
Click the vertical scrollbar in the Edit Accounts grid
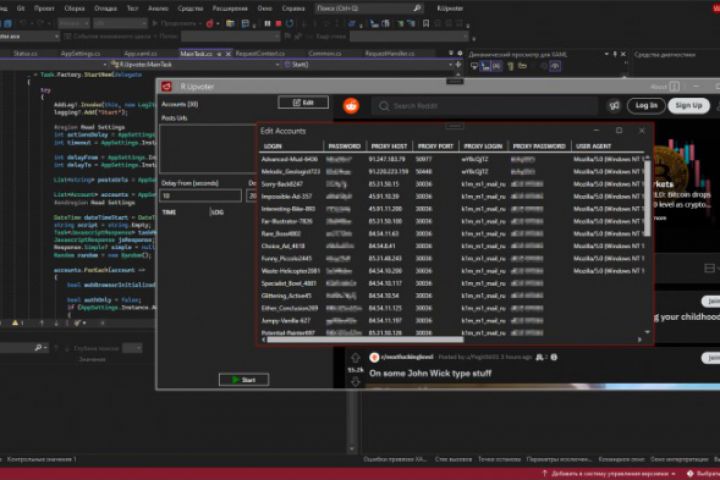point(647,198)
